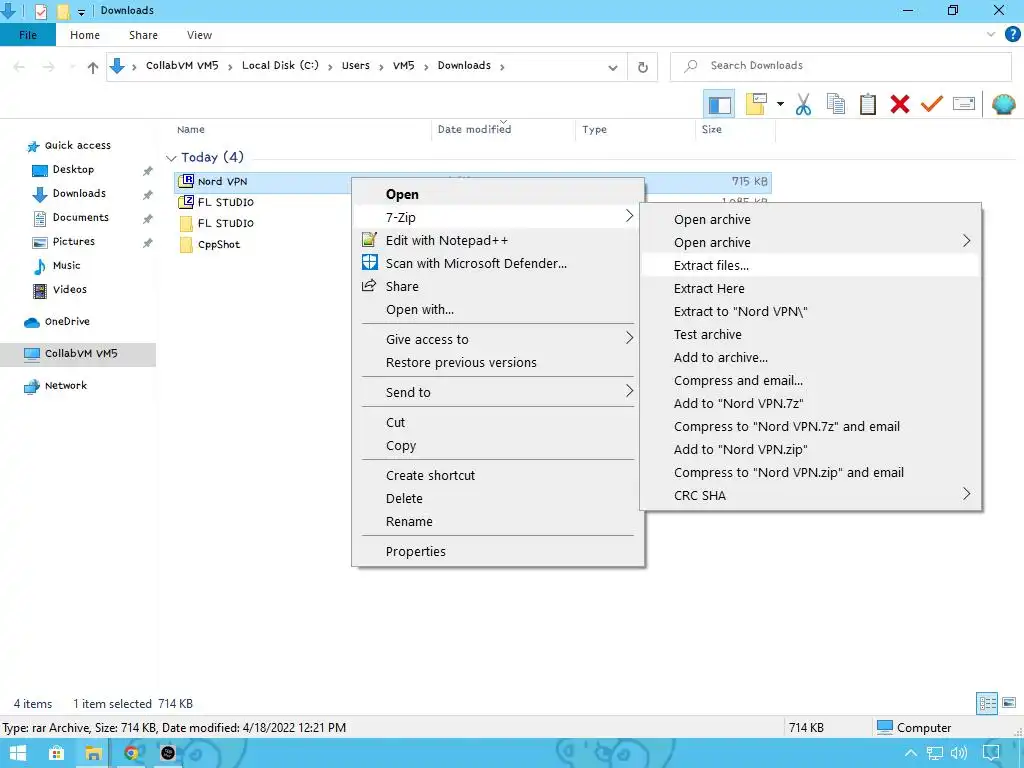Viewport: 1024px width, 768px height.
Task: Open the Windows Start menu
Action: pos(18,753)
